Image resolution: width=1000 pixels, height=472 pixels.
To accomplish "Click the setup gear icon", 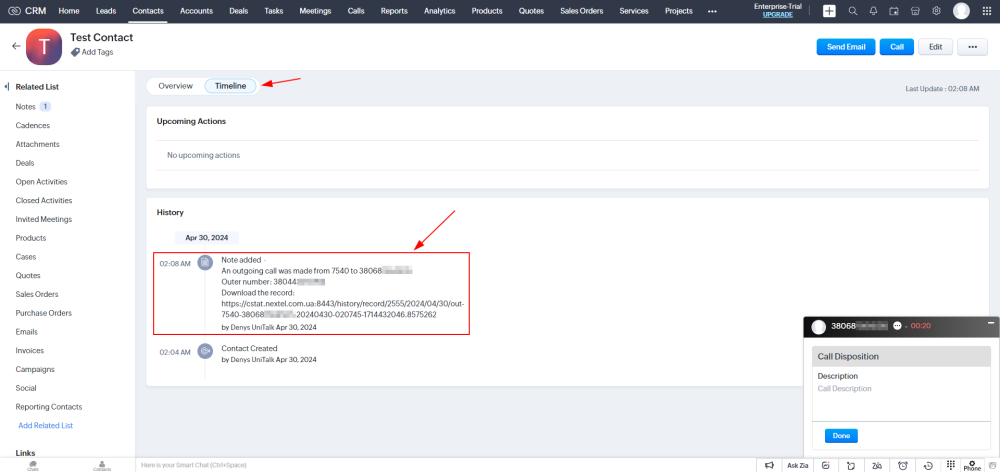I will [x=936, y=11].
